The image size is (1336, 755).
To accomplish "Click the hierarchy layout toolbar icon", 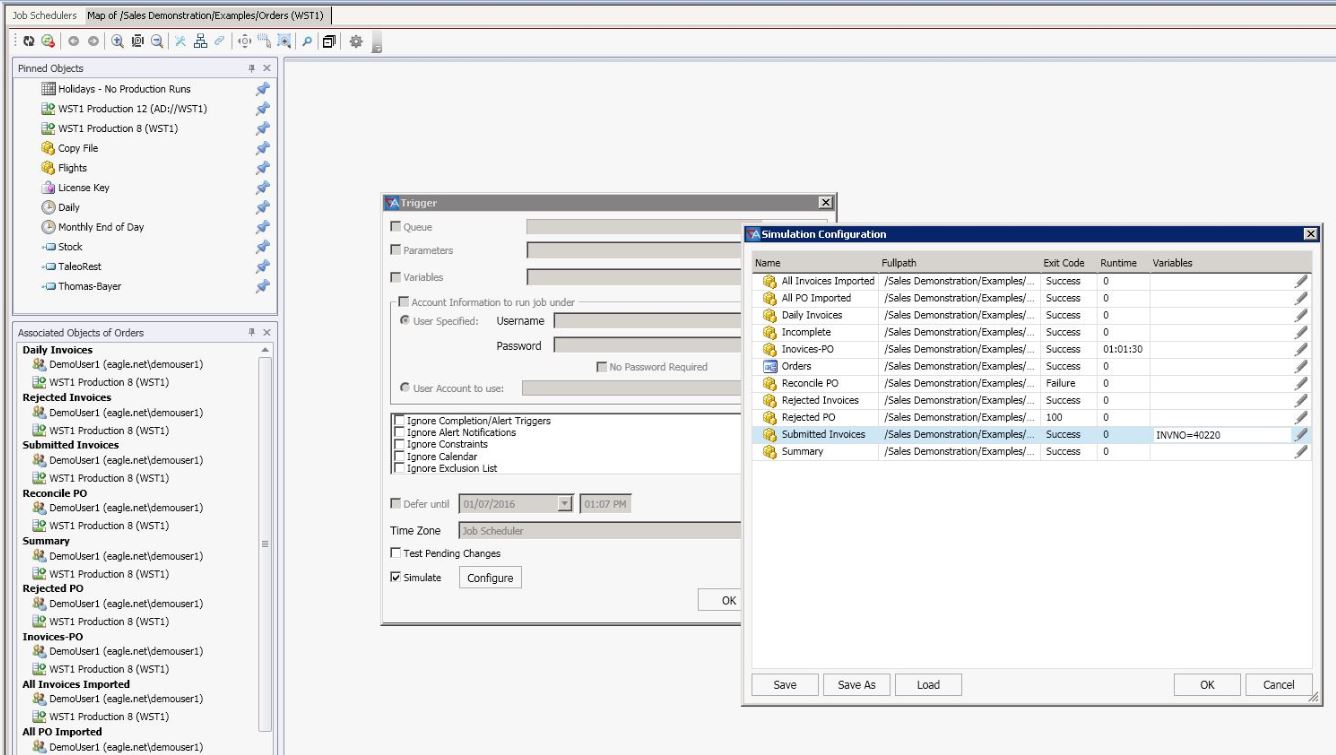I will (x=200, y=41).
